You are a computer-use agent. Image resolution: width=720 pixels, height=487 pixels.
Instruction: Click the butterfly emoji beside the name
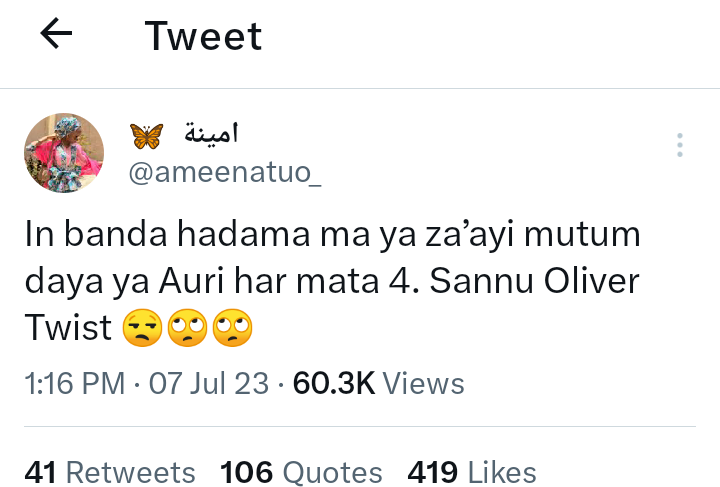point(147,135)
